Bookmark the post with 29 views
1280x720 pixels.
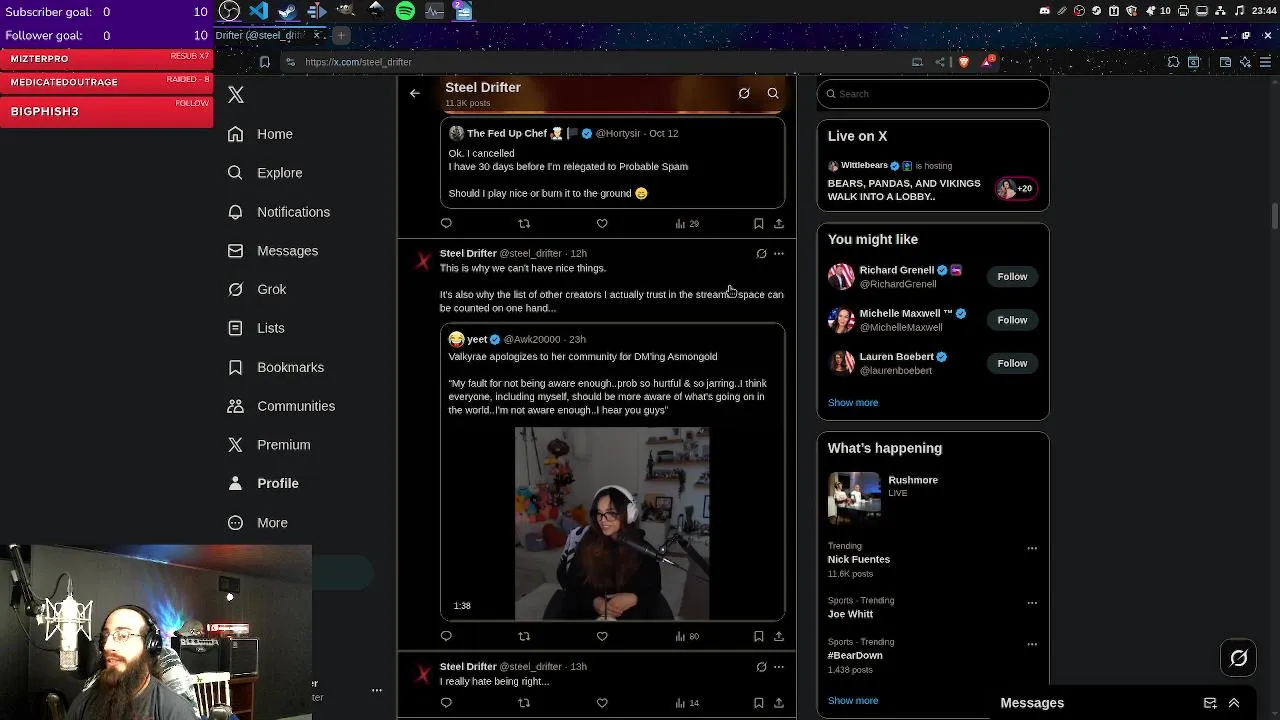(758, 223)
